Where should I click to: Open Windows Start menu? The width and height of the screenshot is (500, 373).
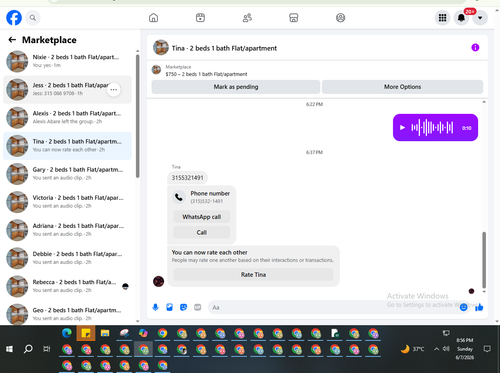[x=9, y=349]
